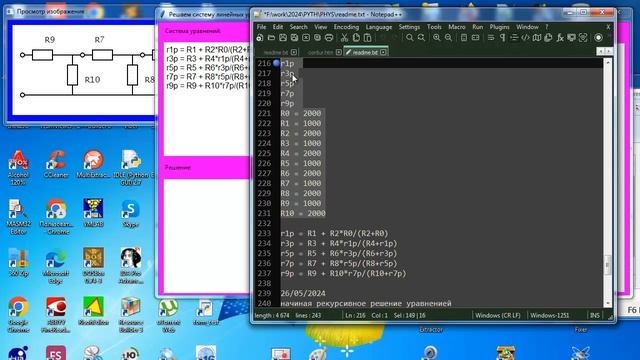The width and height of the screenshot is (640, 360).
Task: Click the tab bar left scroll arrow
Action: (600, 51)
